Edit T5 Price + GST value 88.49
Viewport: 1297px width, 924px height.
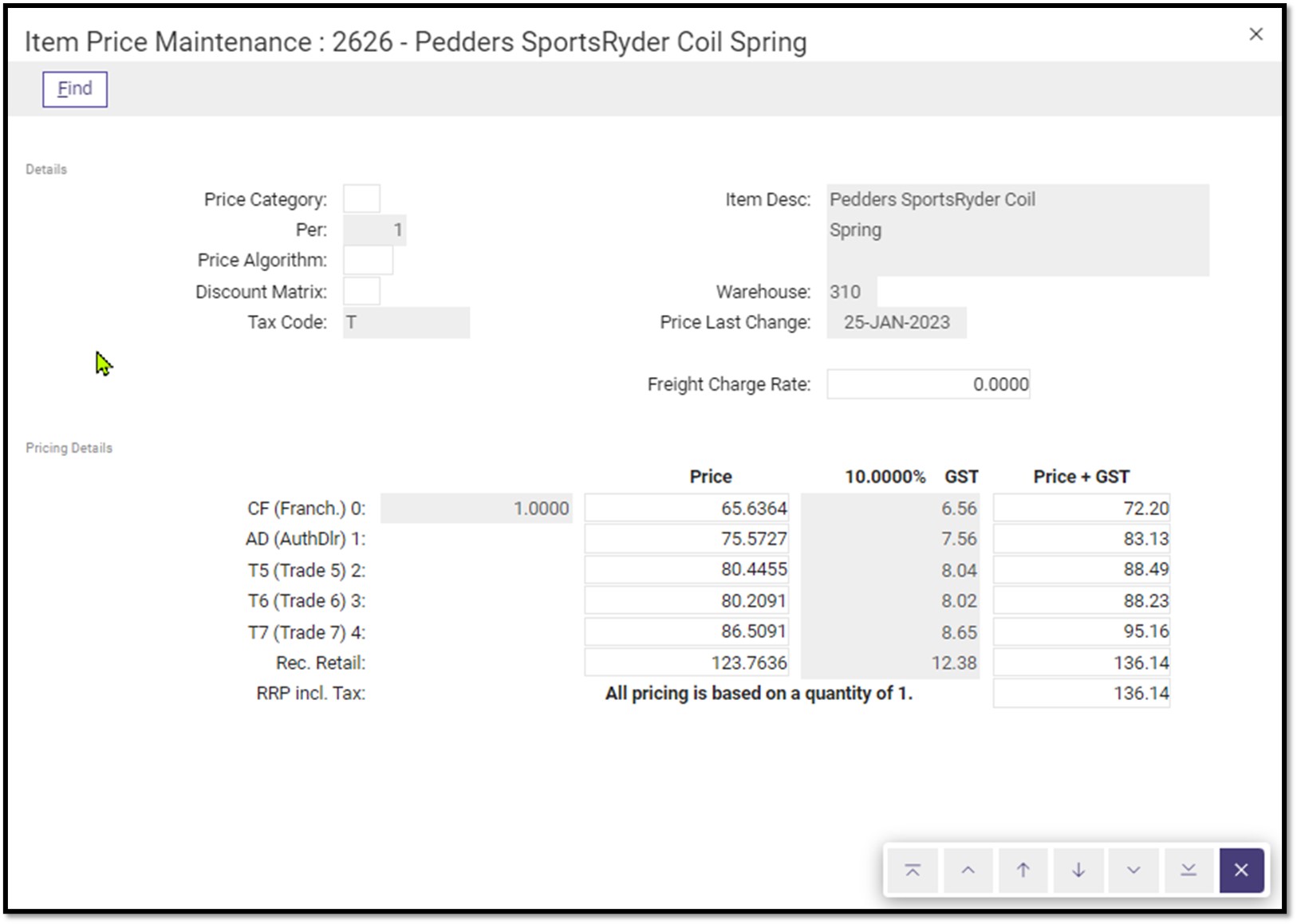1082,569
